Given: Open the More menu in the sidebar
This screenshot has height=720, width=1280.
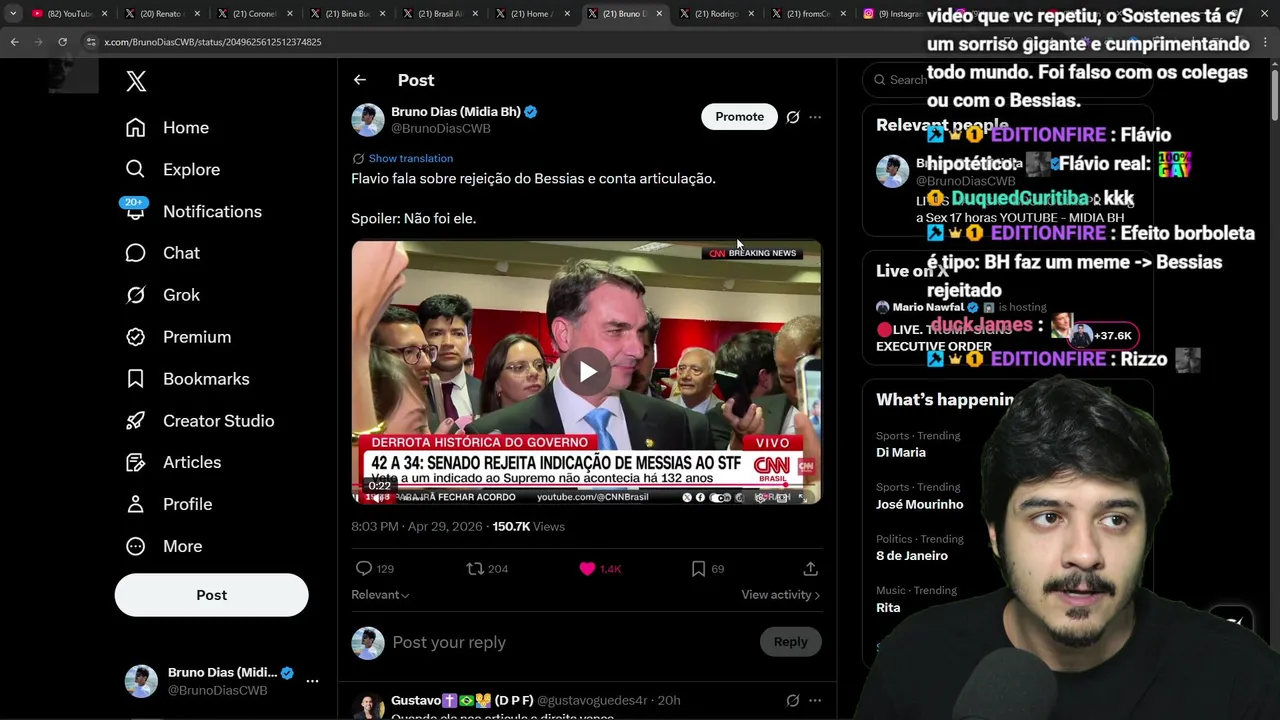Looking at the screenshot, I should click(163, 547).
